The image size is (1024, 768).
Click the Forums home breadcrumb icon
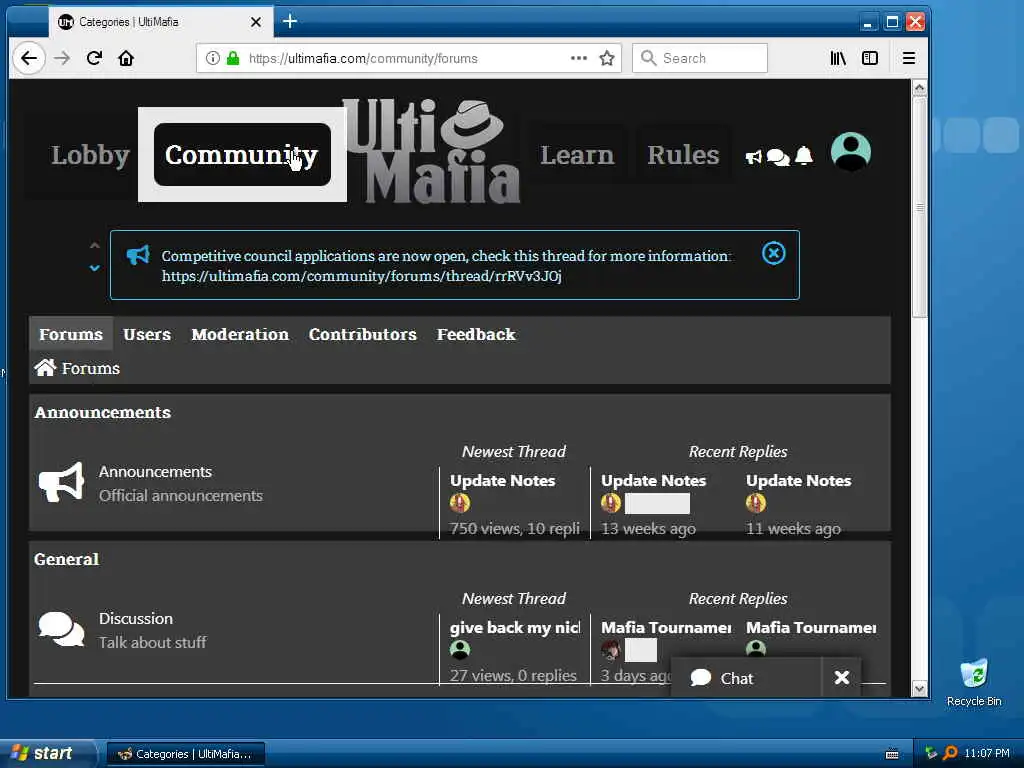(45, 368)
